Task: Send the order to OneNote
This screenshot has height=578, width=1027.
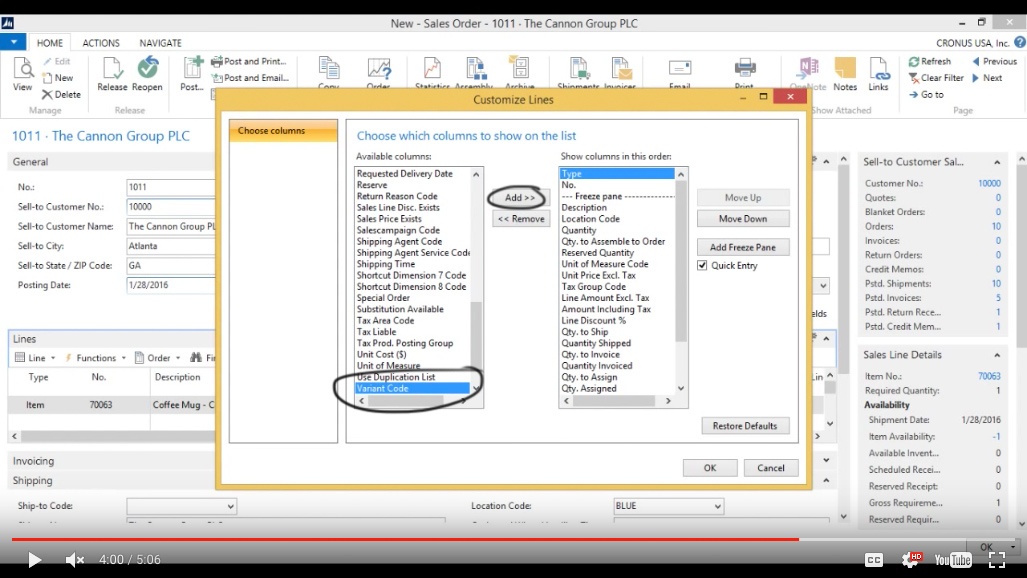Action: 808,68
